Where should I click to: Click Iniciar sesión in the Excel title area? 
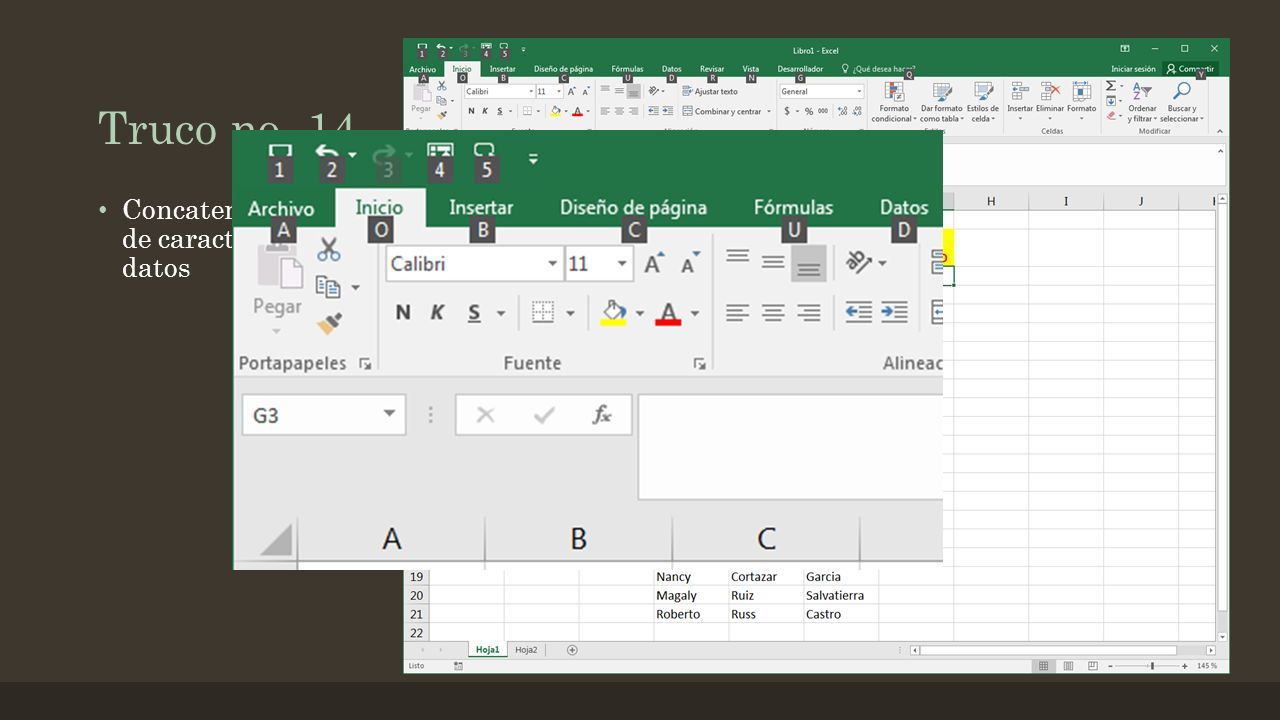(x=1133, y=69)
